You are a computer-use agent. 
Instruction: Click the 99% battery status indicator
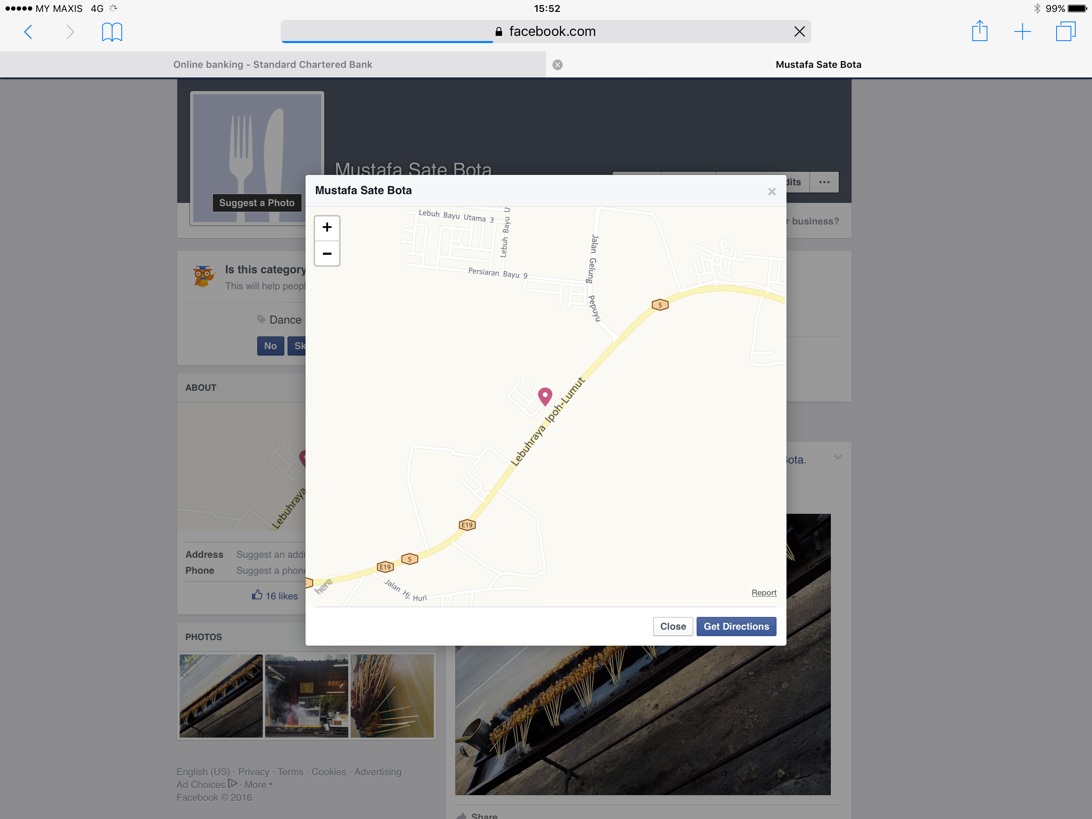[x=1065, y=8]
